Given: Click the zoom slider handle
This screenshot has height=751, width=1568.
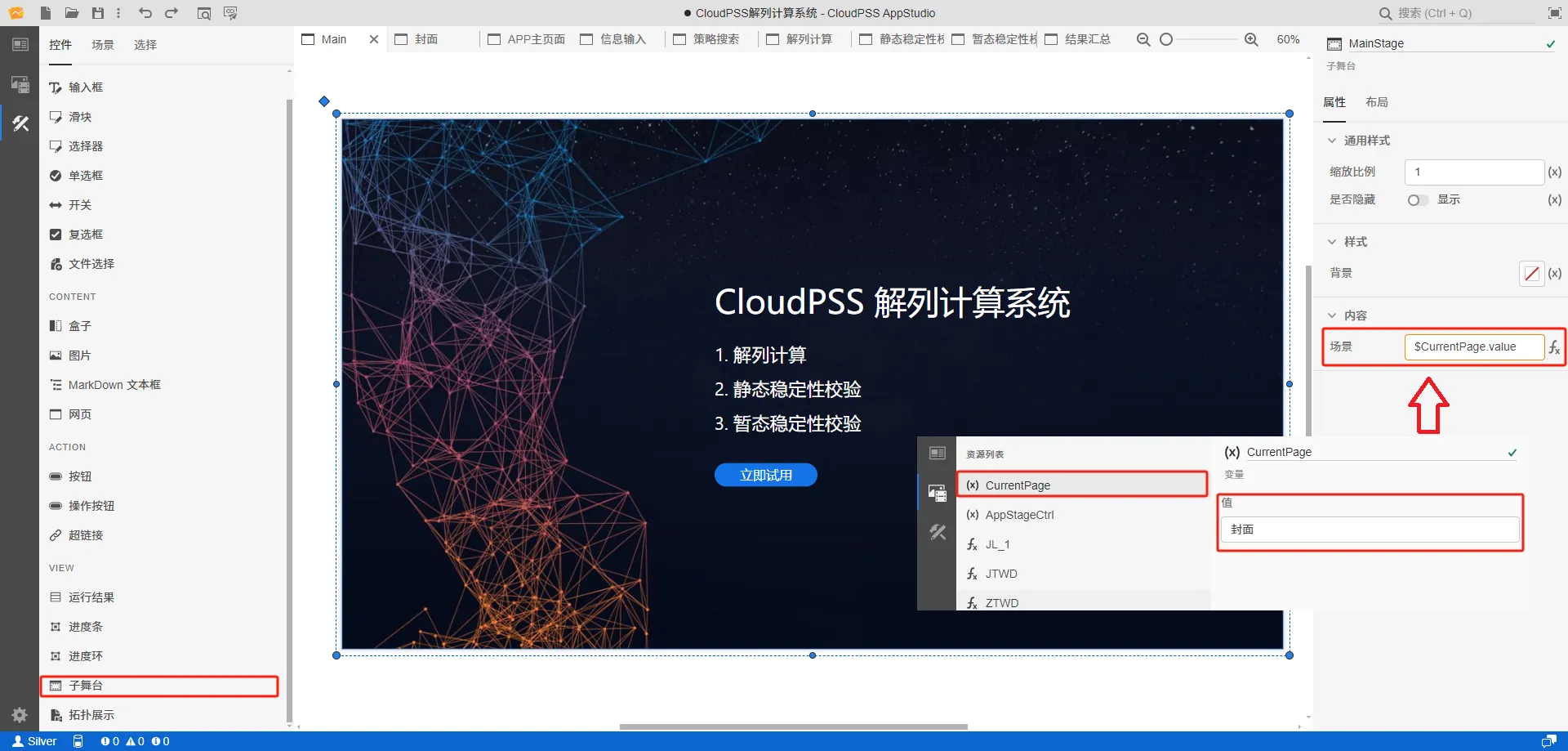Looking at the screenshot, I should tap(1166, 39).
